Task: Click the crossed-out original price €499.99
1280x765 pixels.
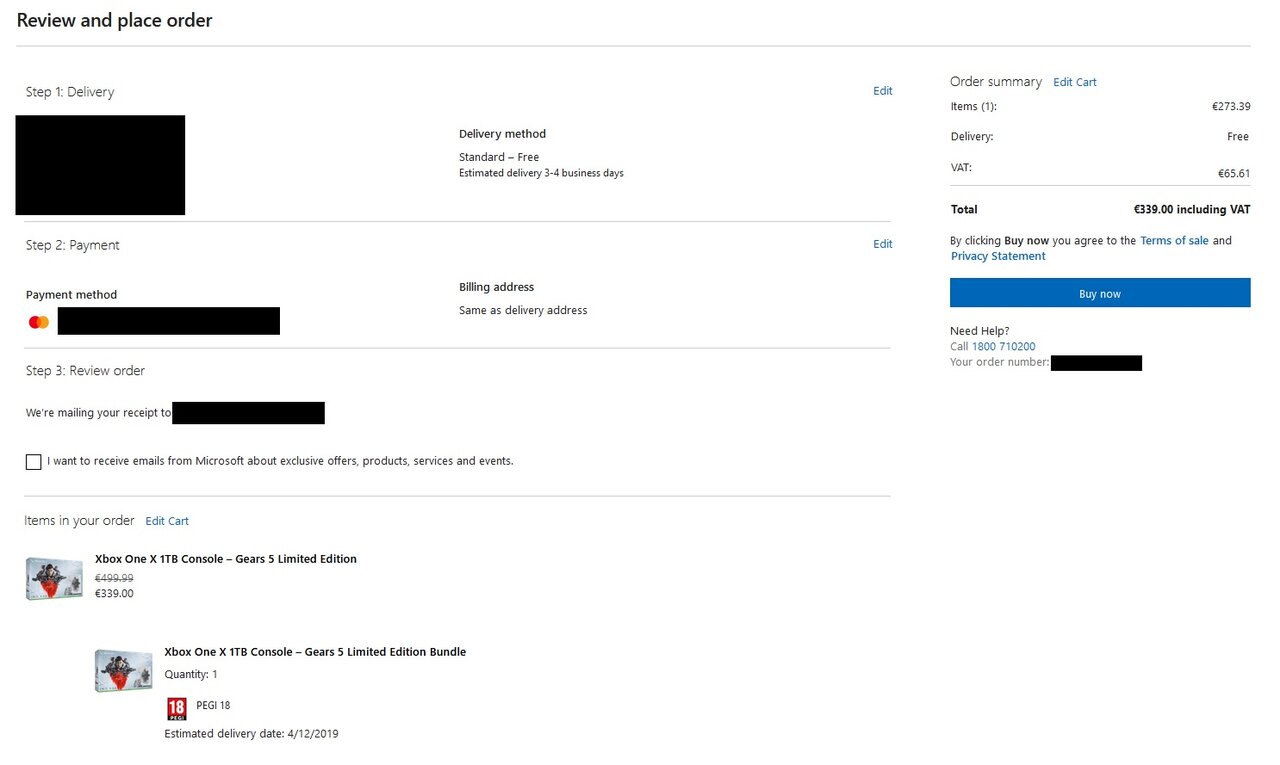Action: click(114, 578)
